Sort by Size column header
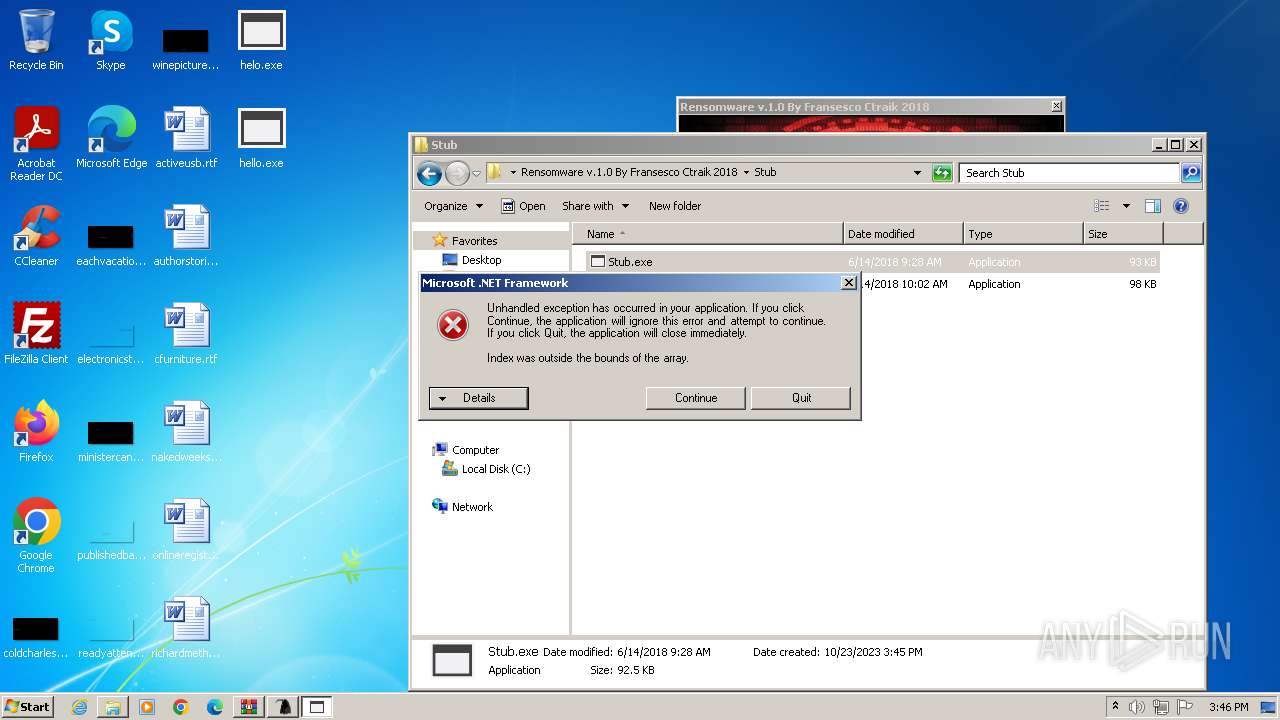The height and width of the screenshot is (720, 1280). click(x=1124, y=234)
